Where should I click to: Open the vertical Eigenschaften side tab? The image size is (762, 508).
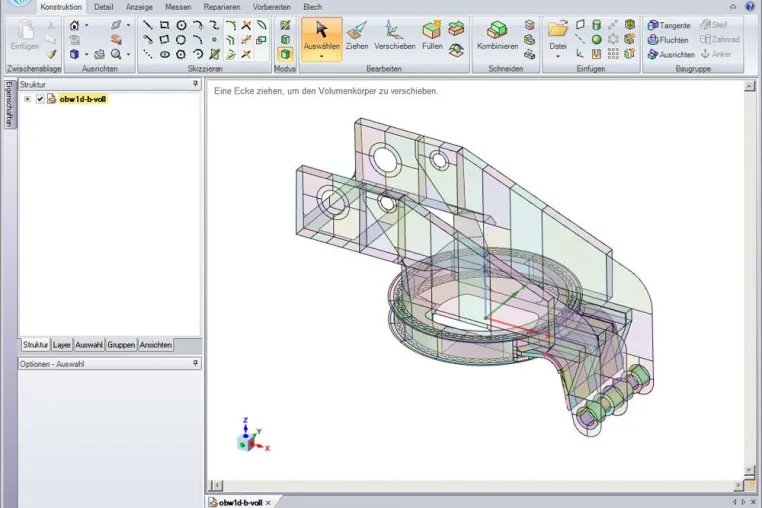tap(9, 104)
